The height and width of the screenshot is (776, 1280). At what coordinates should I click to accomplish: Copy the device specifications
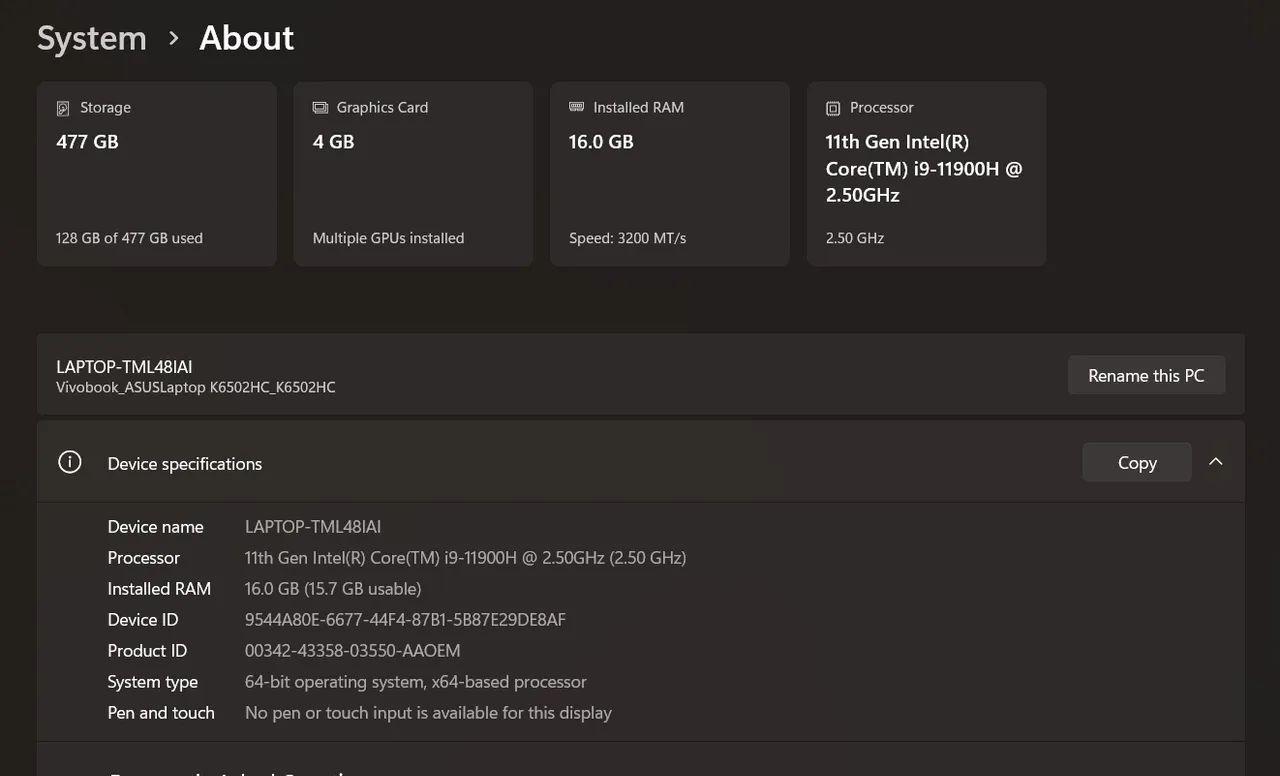pyautogui.click(x=1136, y=462)
